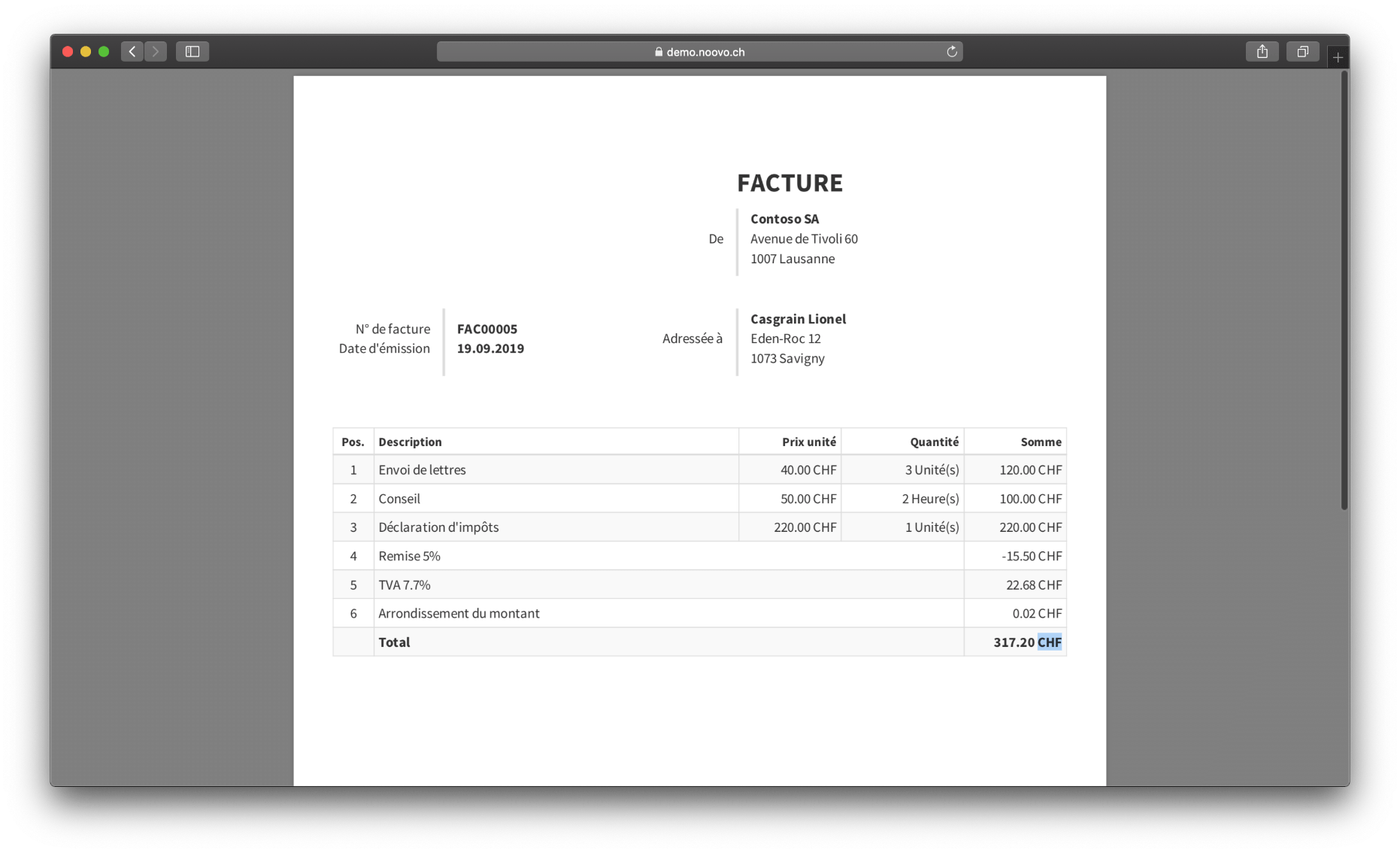
Task: Go back to the previous page
Action: [x=132, y=51]
